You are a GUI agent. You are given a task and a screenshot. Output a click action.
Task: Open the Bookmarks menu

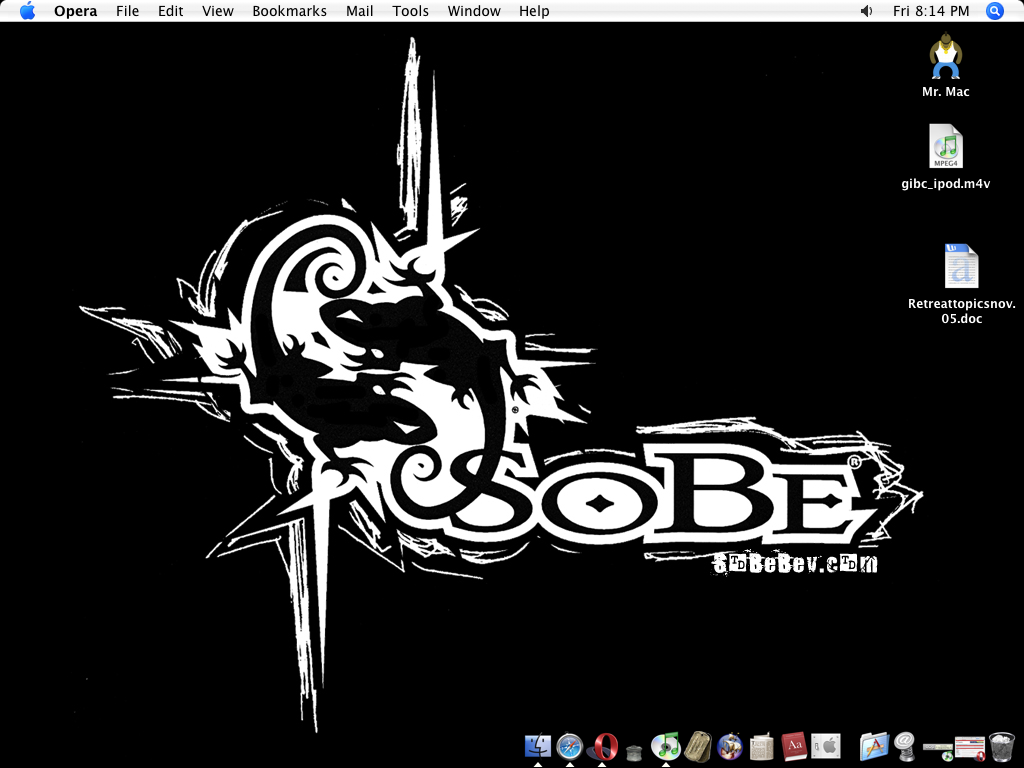pos(289,11)
